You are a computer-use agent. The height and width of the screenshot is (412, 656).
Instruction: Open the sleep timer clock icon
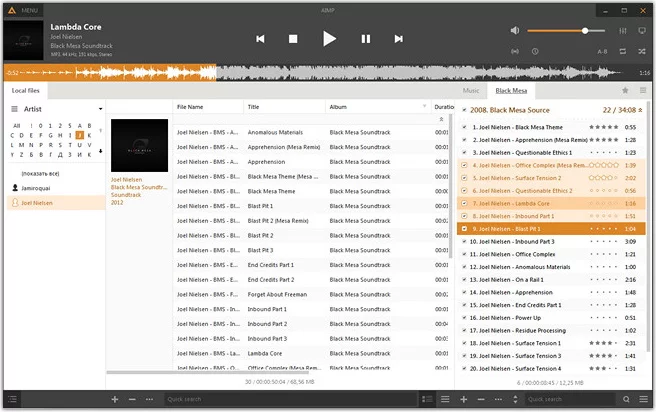(x=535, y=50)
